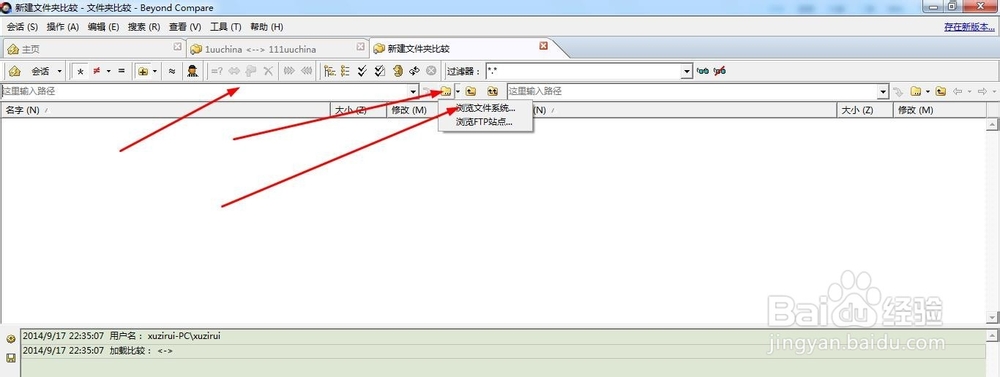Click the right pane Back arrow
The height and width of the screenshot is (377, 1000).
coord(957,91)
